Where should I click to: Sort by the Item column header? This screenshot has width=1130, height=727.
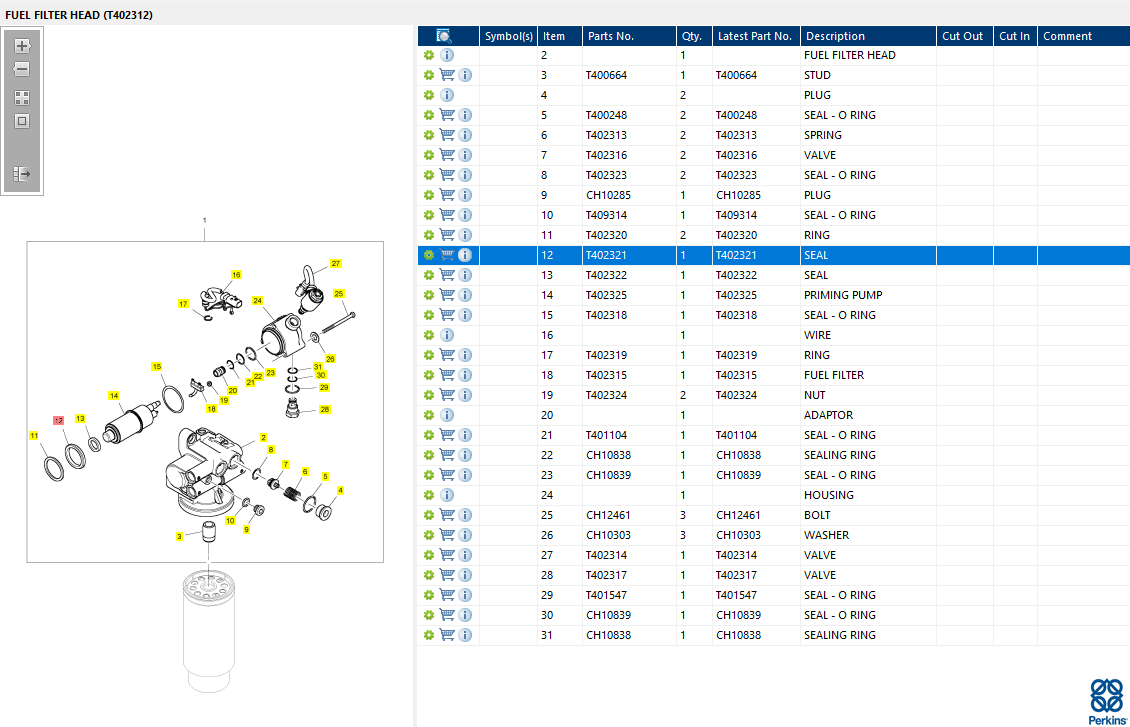click(560, 36)
